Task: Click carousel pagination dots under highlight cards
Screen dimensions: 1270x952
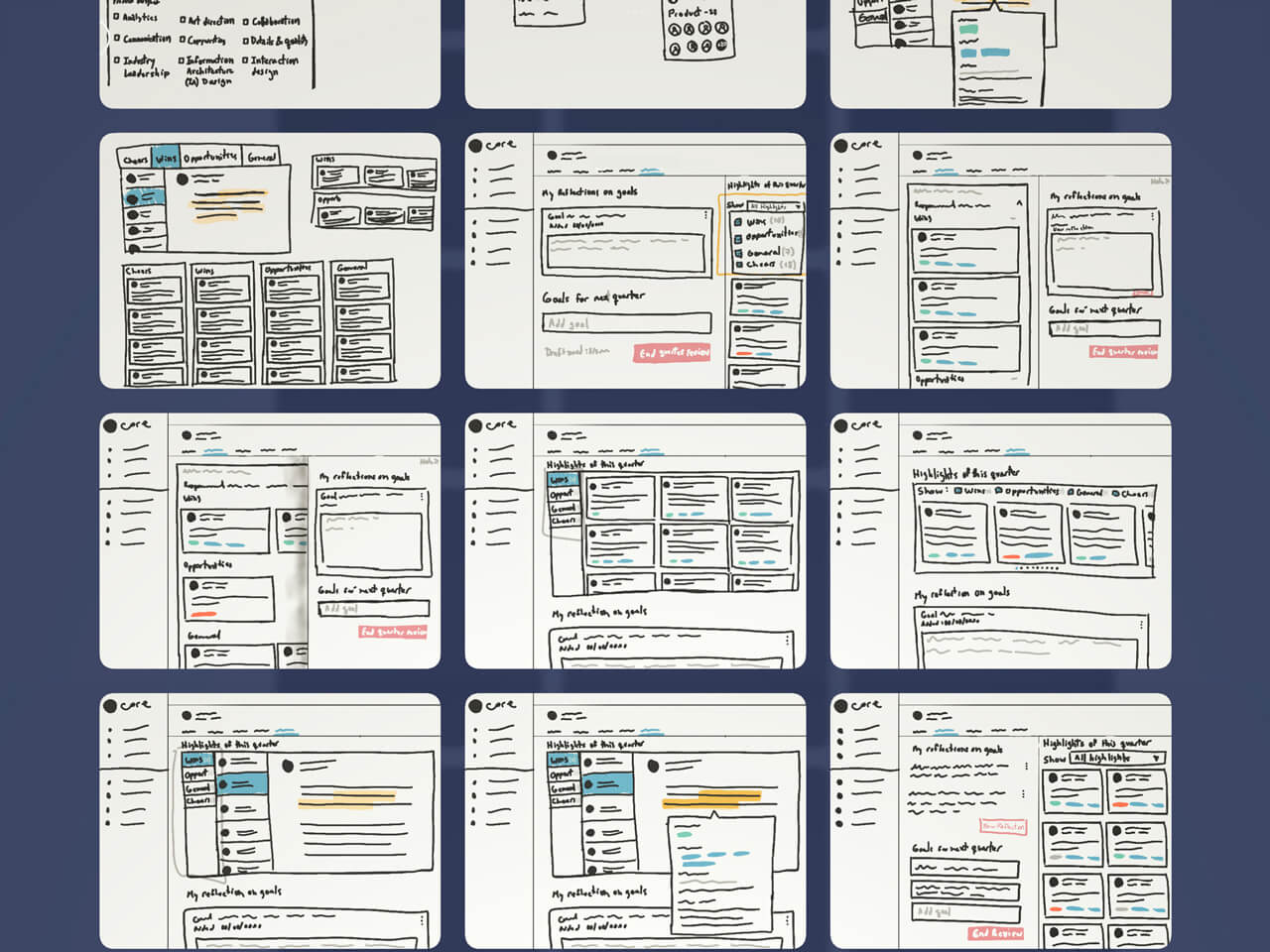Action: [1033, 568]
